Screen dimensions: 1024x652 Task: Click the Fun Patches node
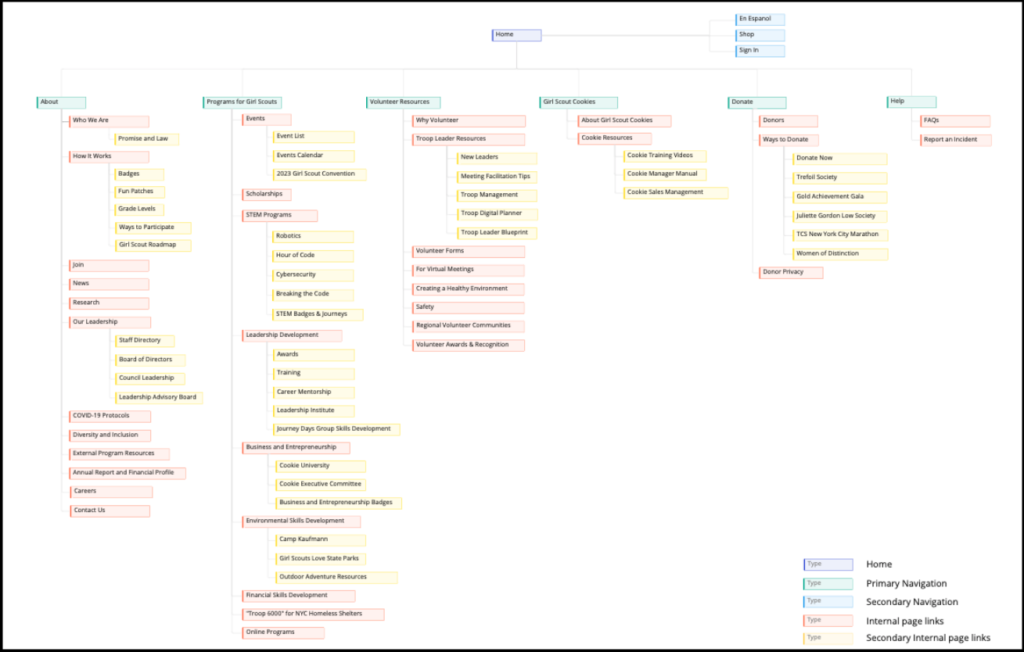pos(139,192)
